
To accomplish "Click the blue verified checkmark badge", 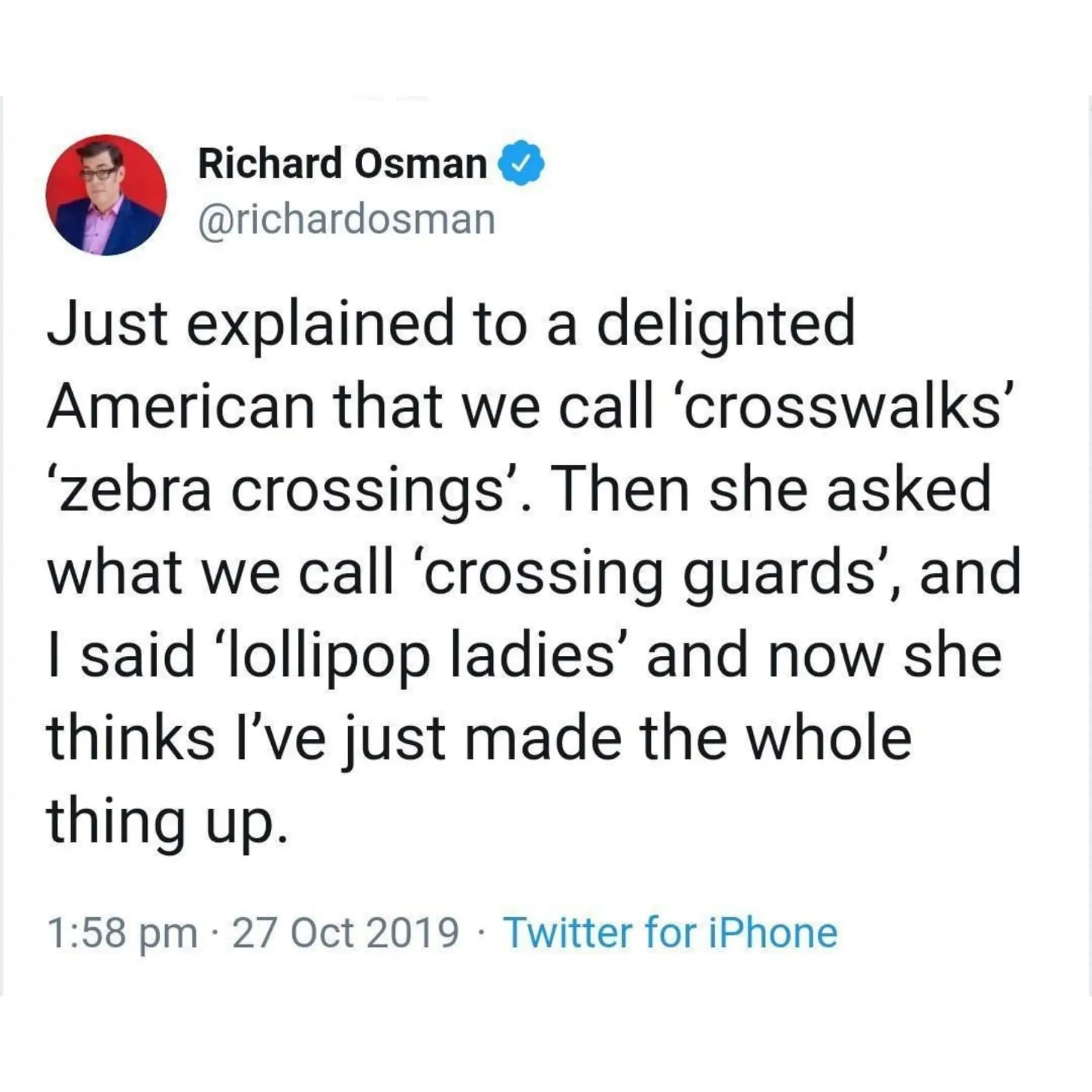I will point(521,164).
